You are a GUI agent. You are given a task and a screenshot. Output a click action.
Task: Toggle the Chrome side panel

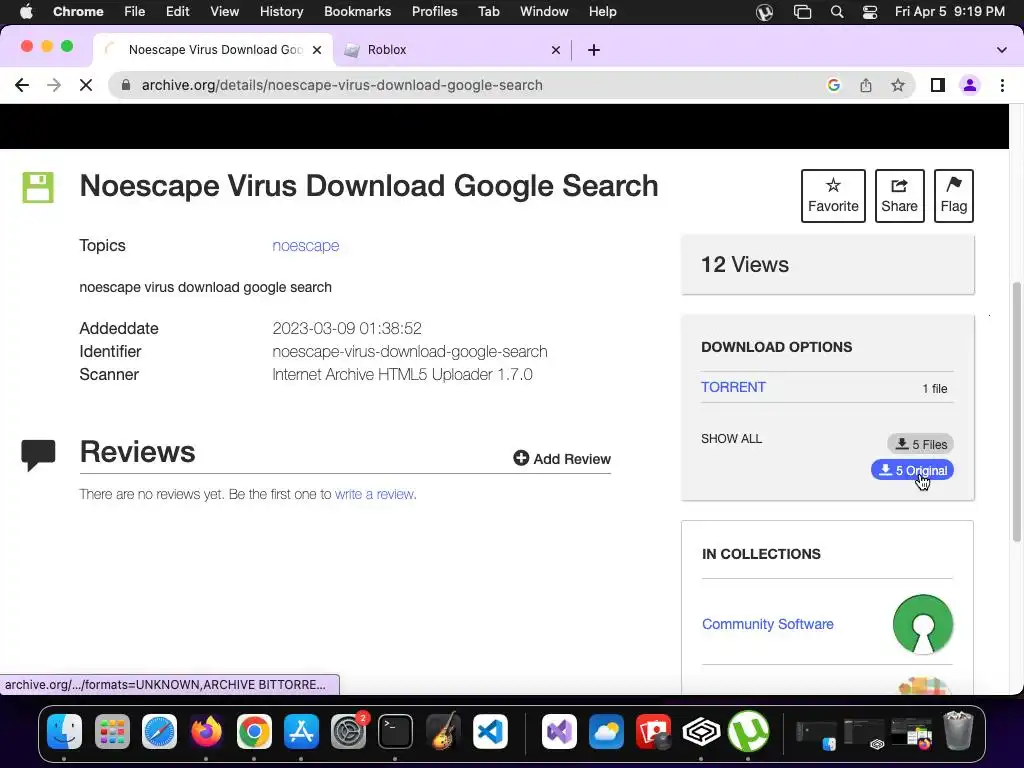pos(937,85)
